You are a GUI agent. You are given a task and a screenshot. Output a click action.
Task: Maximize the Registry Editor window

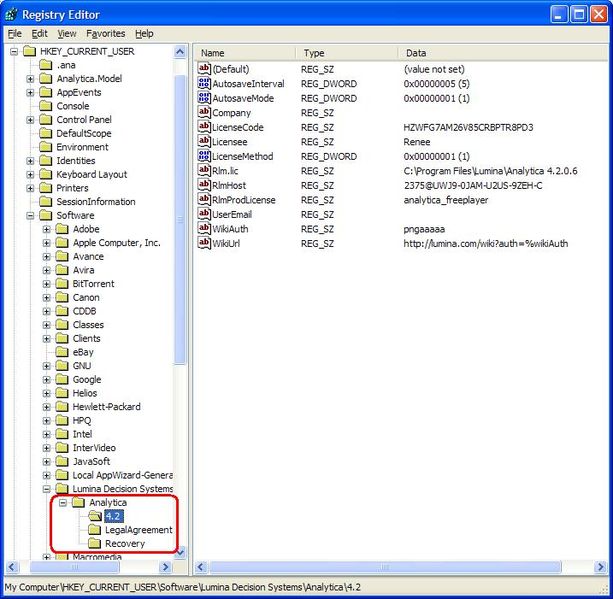579,15
